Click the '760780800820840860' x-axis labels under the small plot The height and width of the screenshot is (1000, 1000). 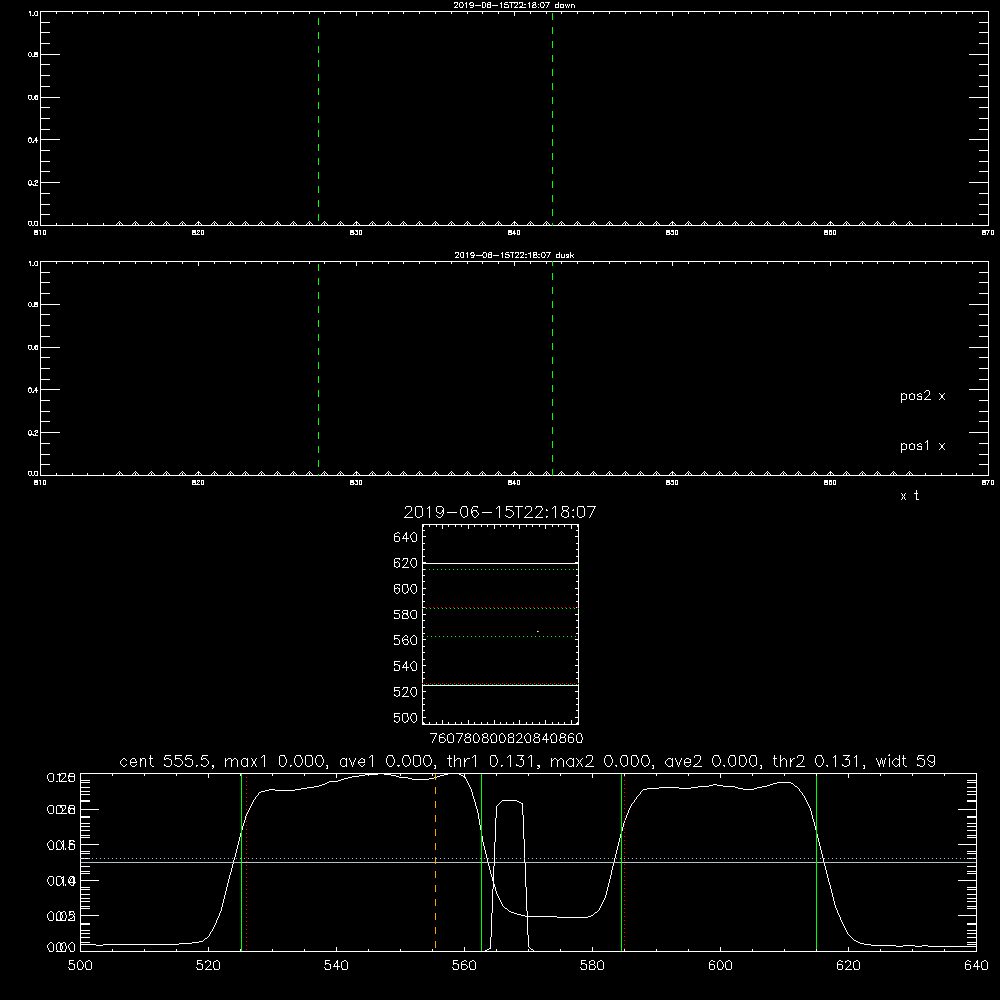[x=506, y=739]
